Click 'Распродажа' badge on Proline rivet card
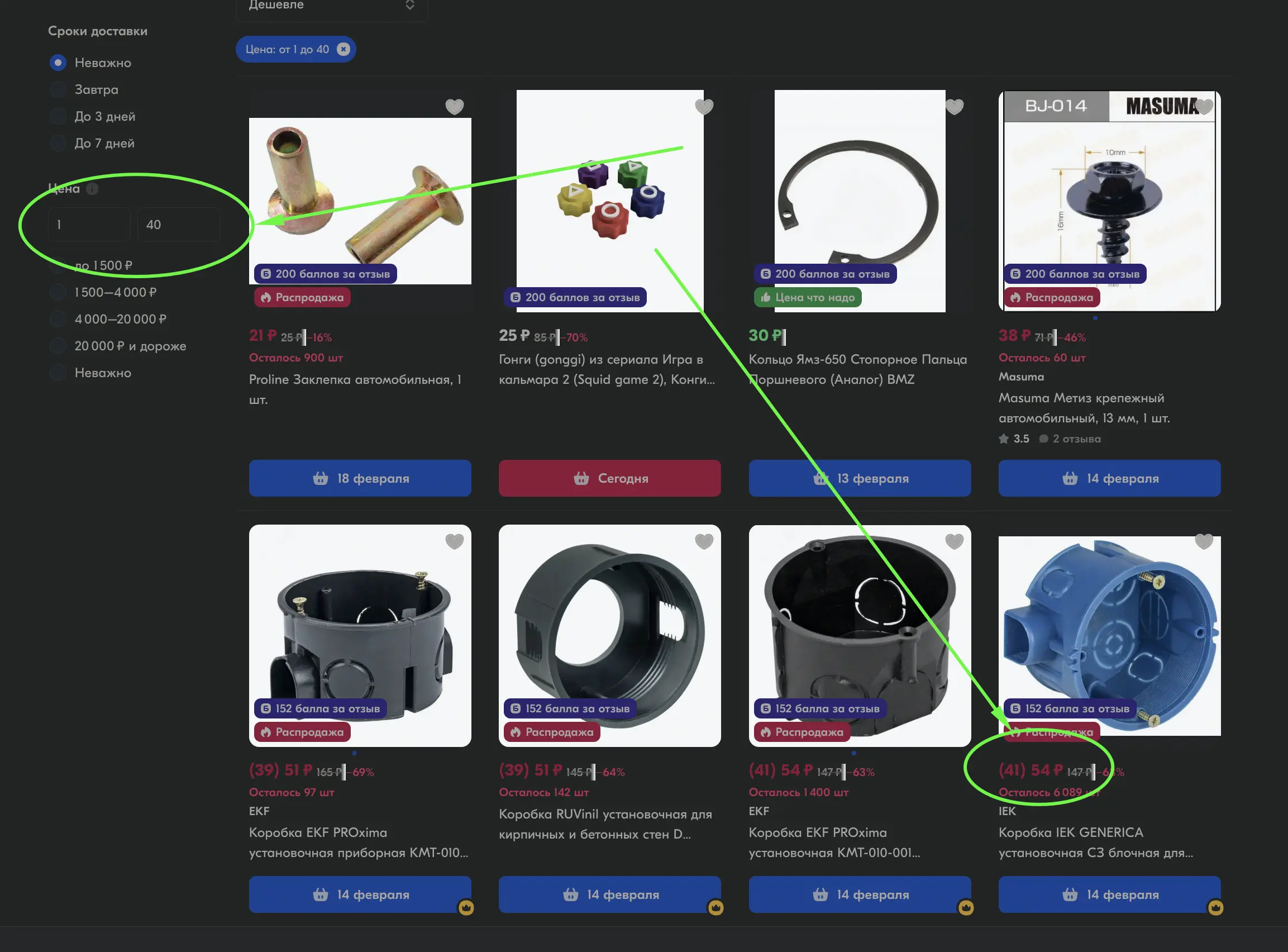The height and width of the screenshot is (952, 1288). click(x=302, y=297)
